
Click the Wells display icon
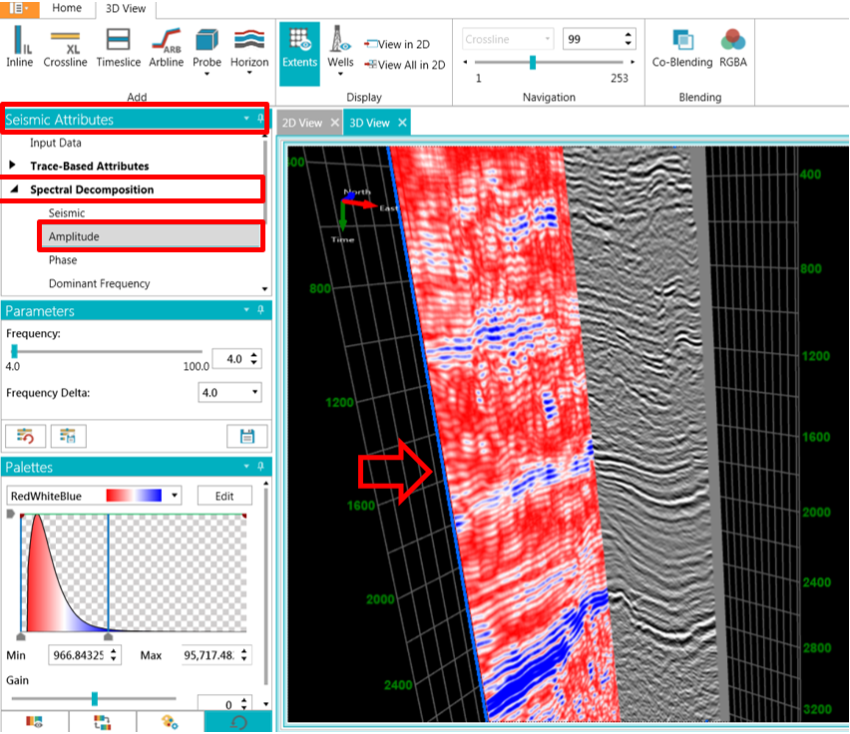[x=340, y=46]
